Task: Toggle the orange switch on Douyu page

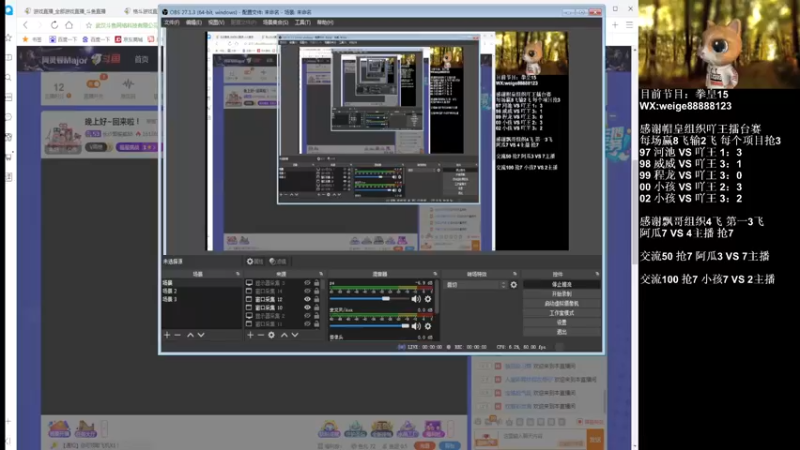Action: [x=93, y=84]
